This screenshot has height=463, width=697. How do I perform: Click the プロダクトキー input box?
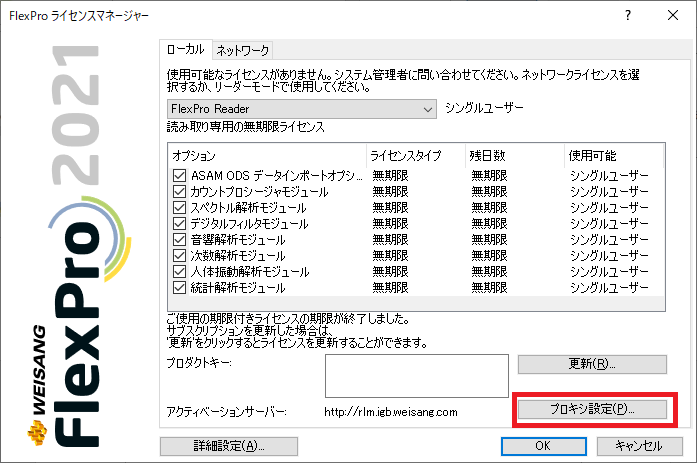(417, 376)
